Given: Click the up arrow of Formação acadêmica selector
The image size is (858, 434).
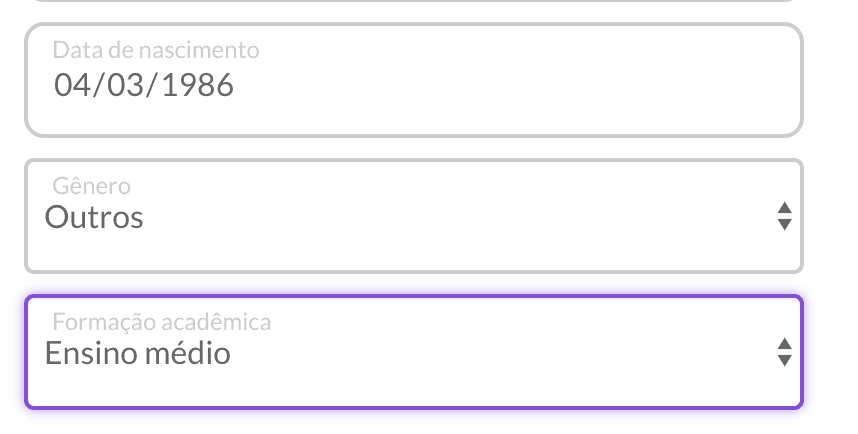Looking at the screenshot, I should click(x=785, y=344).
